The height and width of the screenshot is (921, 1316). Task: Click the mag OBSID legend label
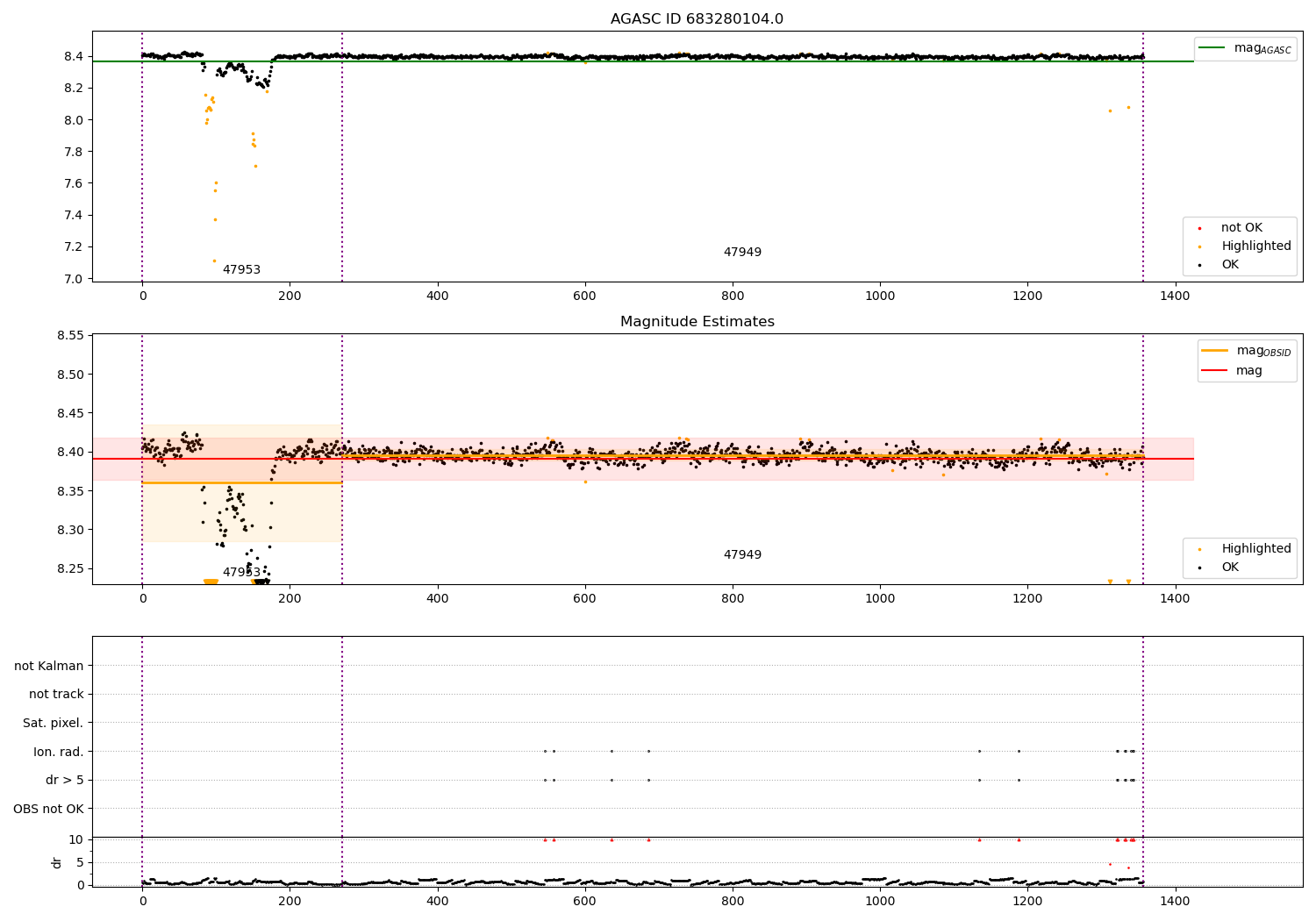pyautogui.click(x=1263, y=351)
